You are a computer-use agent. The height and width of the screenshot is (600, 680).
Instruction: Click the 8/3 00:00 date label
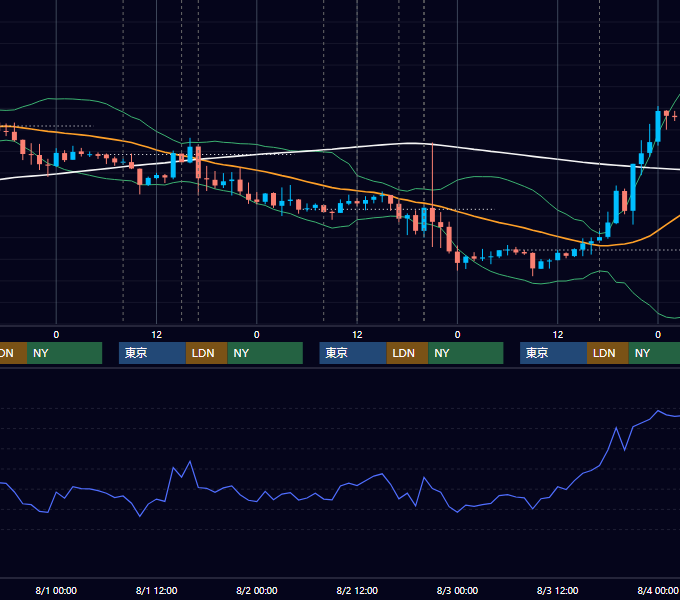pos(457,590)
